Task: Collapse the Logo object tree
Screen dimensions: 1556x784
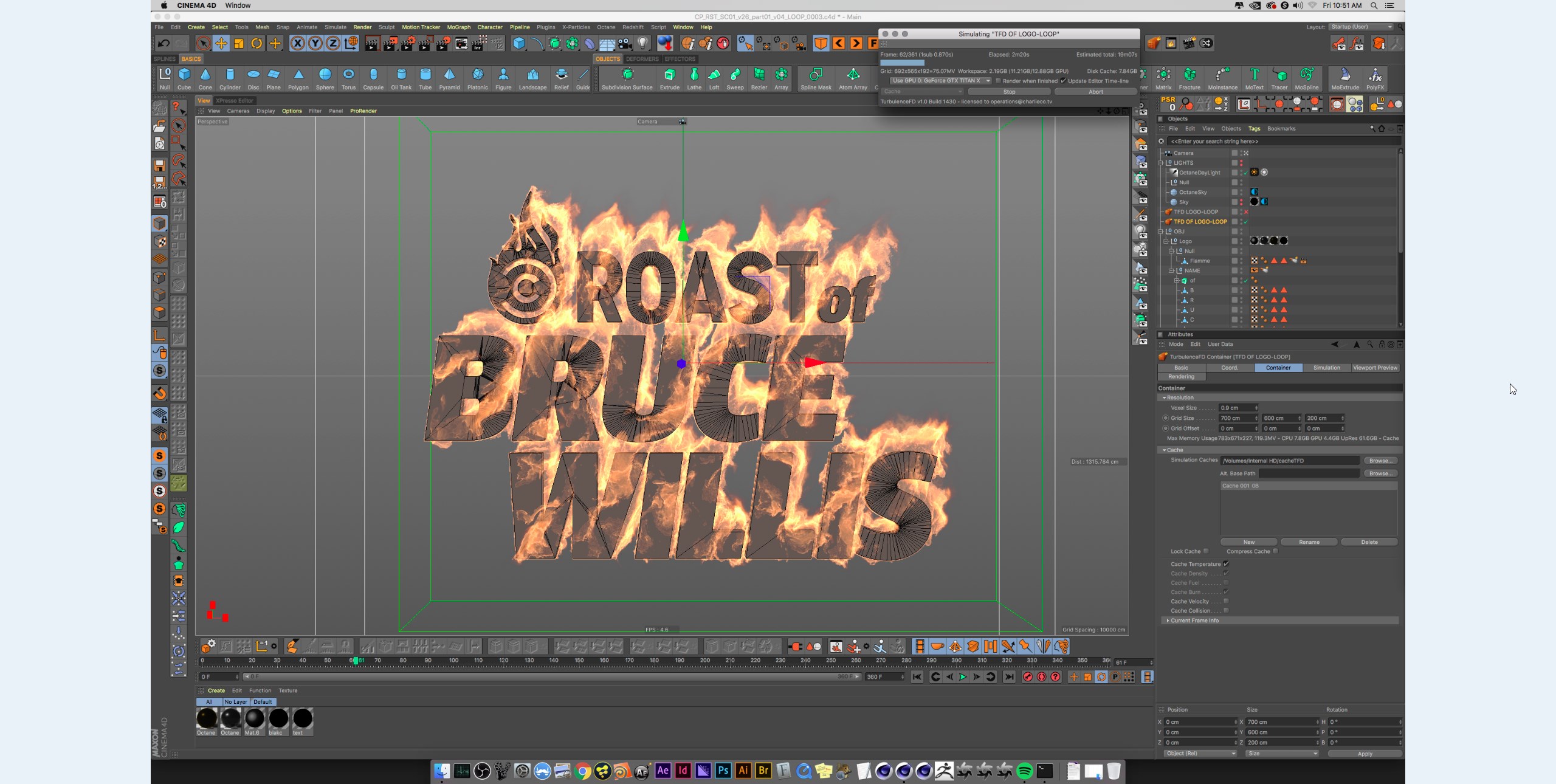Action: click(1166, 241)
